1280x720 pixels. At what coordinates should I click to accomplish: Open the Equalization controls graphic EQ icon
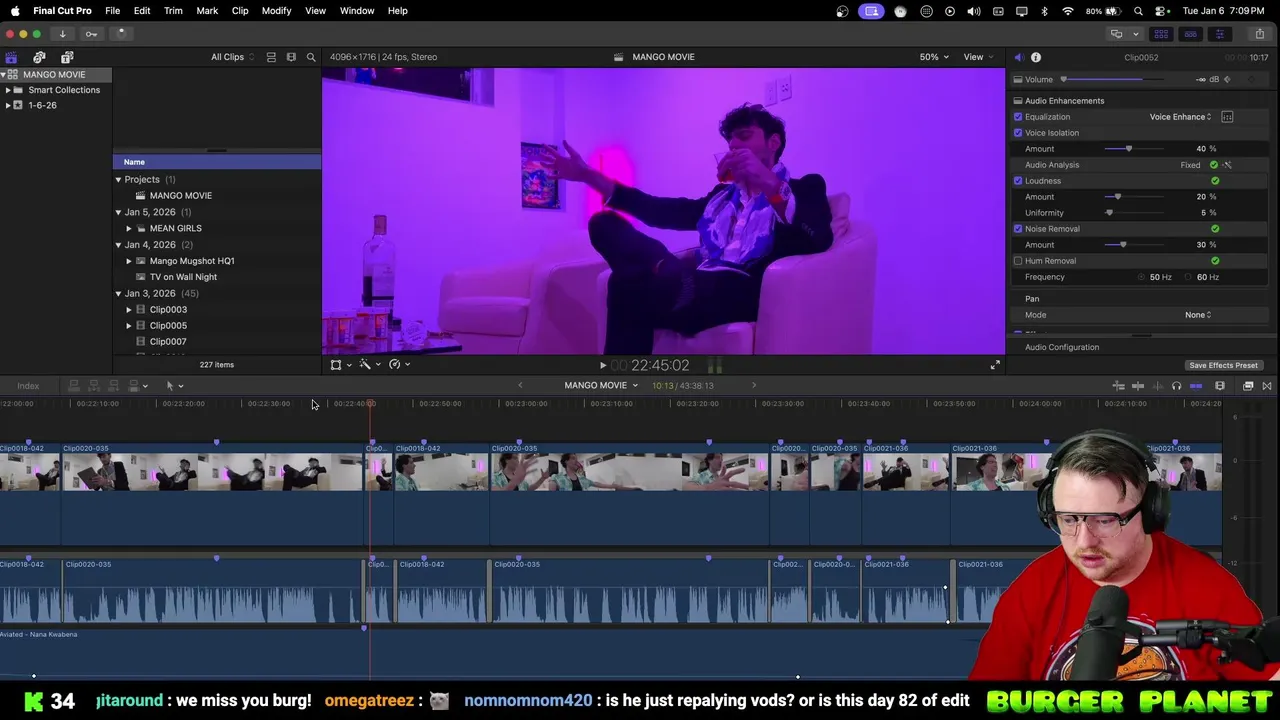(x=1227, y=117)
